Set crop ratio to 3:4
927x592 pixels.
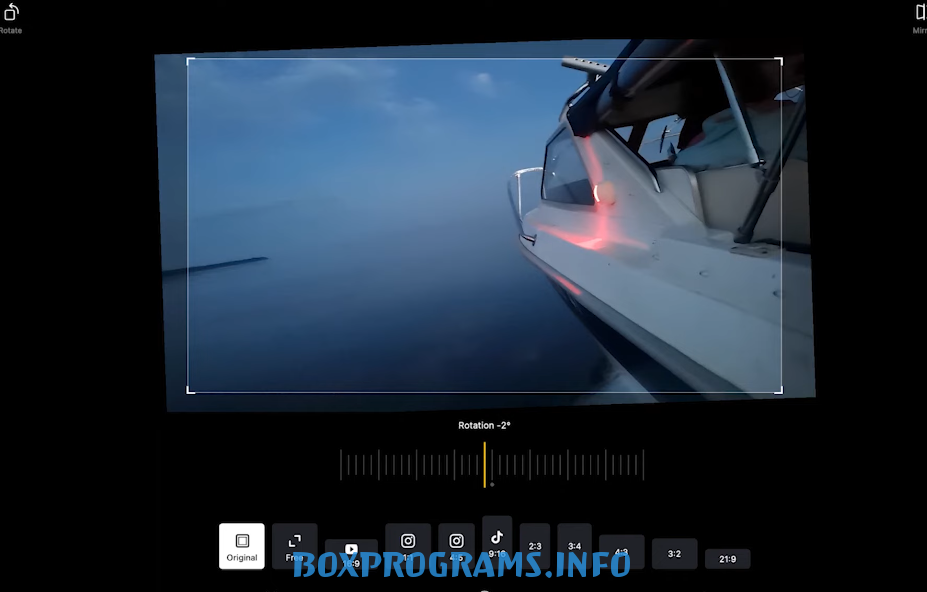[574, 545]
